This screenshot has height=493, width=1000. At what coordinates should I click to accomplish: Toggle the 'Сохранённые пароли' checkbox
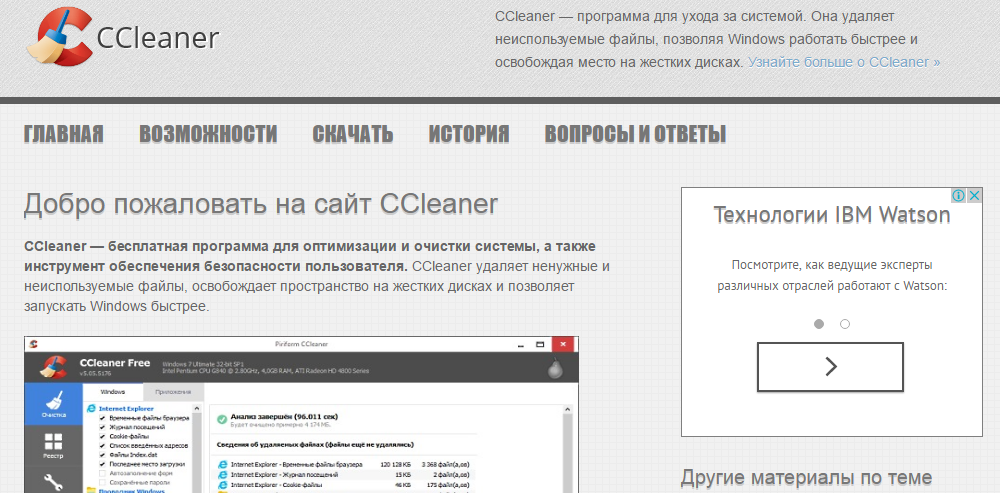102,482
